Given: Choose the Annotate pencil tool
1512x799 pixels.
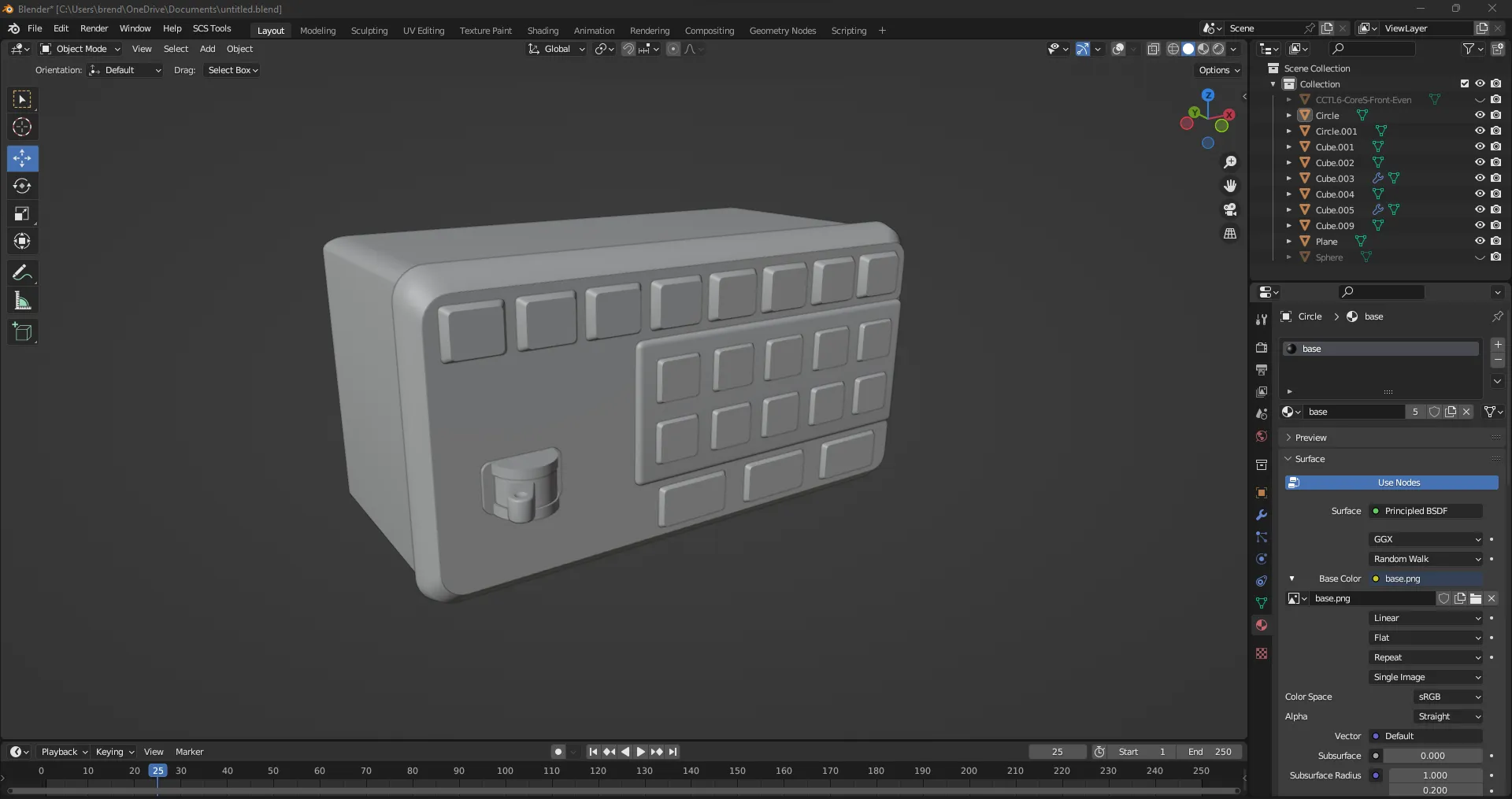Looking at the screenshot, I should (x=22, y=273).
